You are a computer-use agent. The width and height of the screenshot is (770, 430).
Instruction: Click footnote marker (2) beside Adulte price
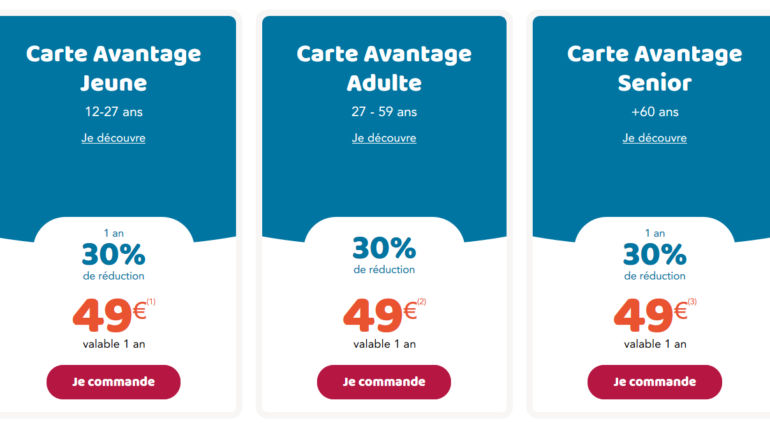click(x=421, y=302)
